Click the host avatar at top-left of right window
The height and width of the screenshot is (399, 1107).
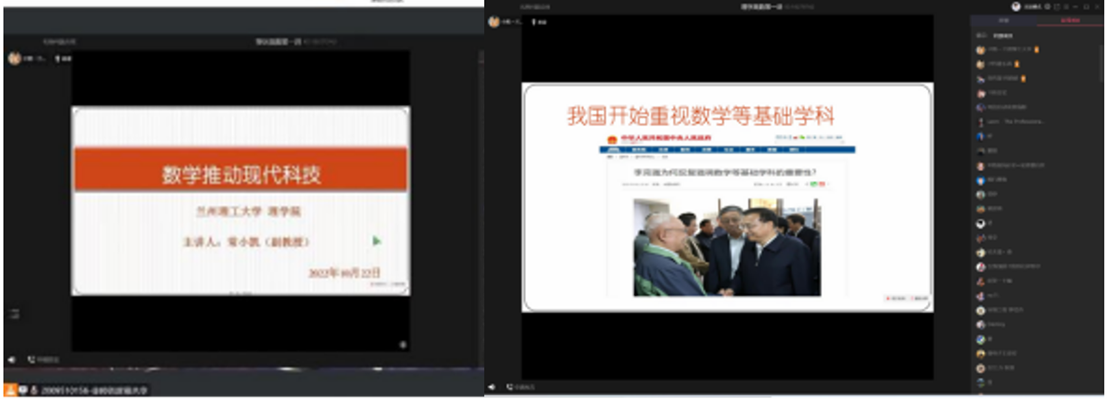pyautogui.click(x=495, y=21)
